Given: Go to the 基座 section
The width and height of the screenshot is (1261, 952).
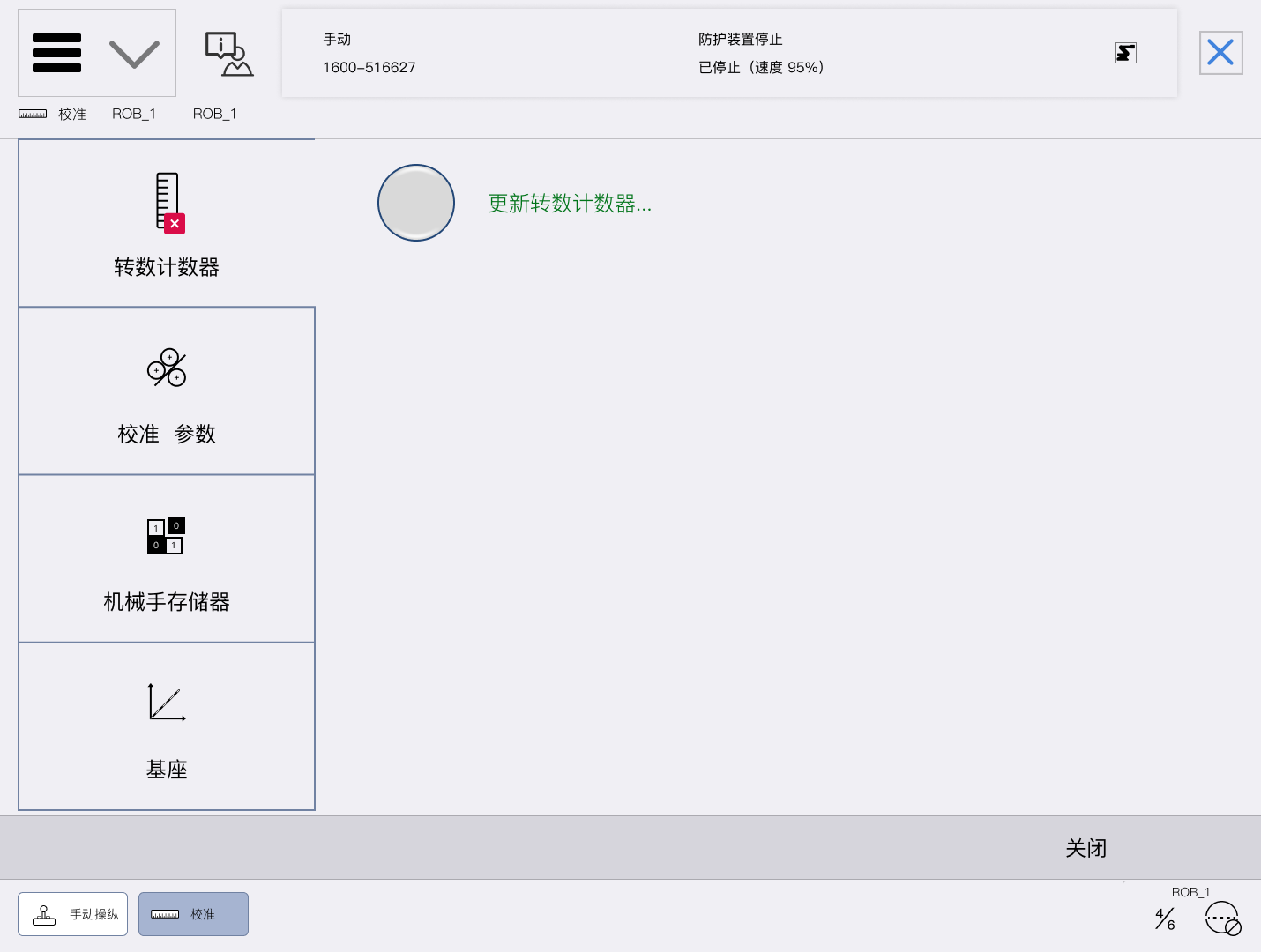Looking at the screenshot, I should click(167, 726).
